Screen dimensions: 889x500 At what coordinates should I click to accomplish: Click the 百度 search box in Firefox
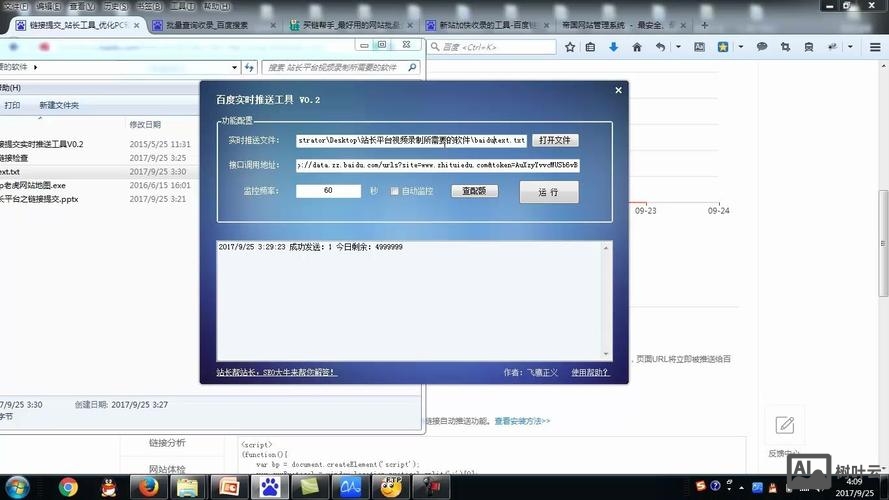(492, 47)
